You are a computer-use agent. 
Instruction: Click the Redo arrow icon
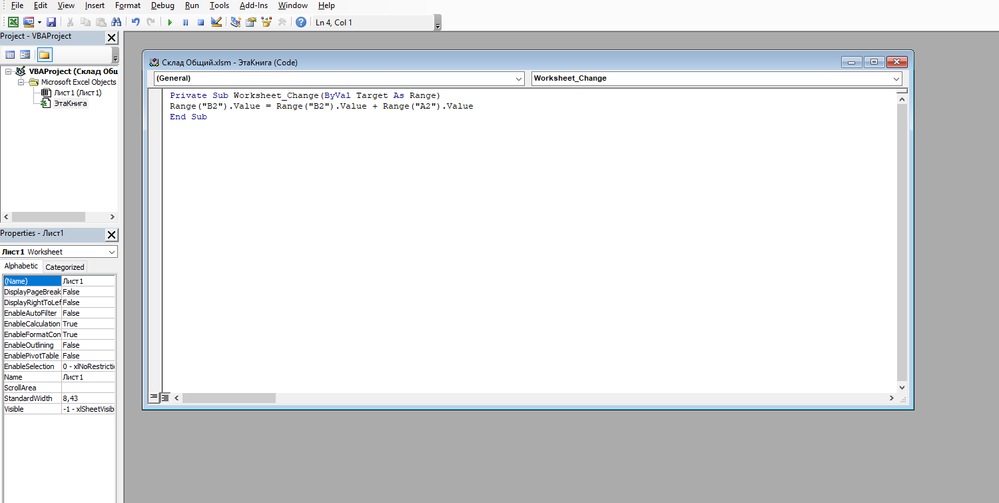(151, 22)
